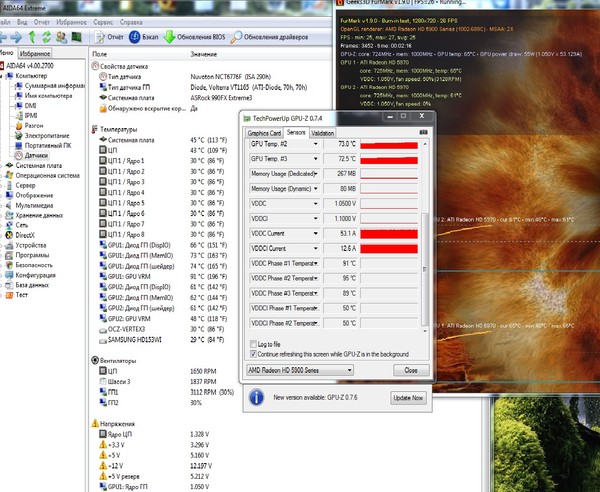The width and height of the screenshot is (600, 492).
Task: Switch to the Избранное sidebar tab
Action: click(35, 54)
